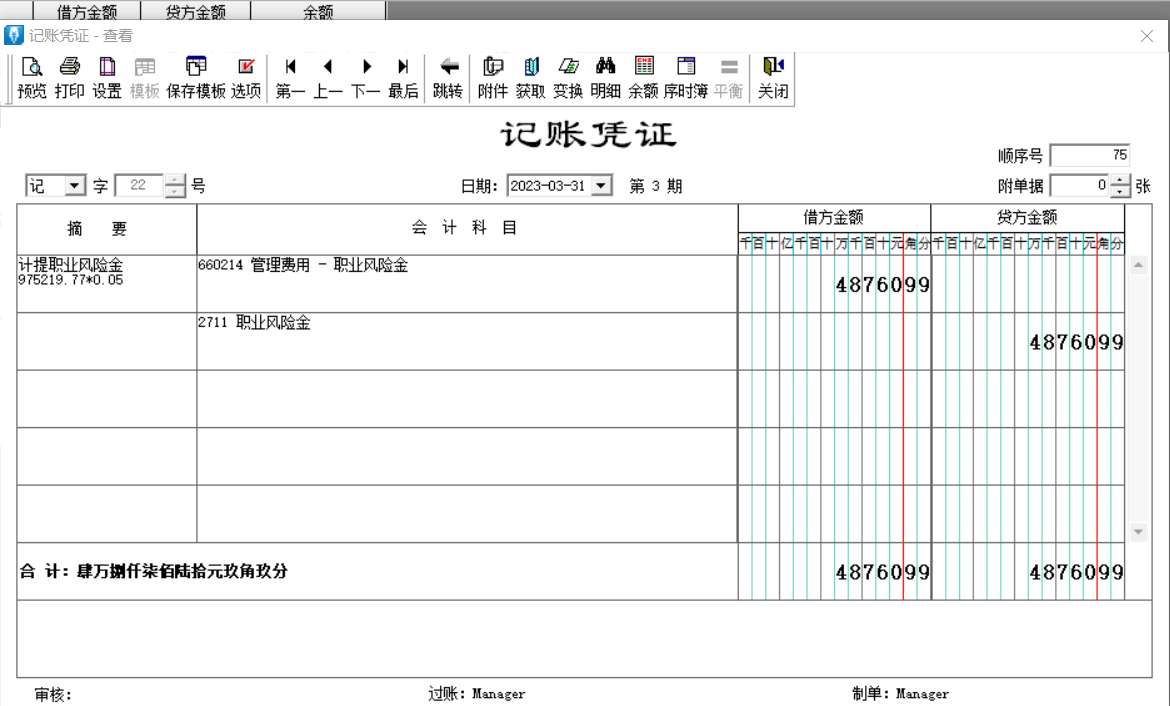Expand the 记 voucher word dropdown
Viewport: 1170px width, 706px height.
(75, 186)
